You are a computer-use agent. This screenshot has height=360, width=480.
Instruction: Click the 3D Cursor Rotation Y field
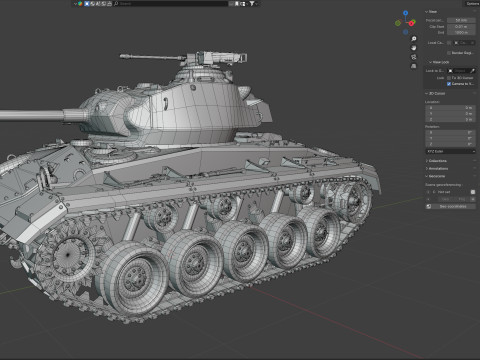451,138
